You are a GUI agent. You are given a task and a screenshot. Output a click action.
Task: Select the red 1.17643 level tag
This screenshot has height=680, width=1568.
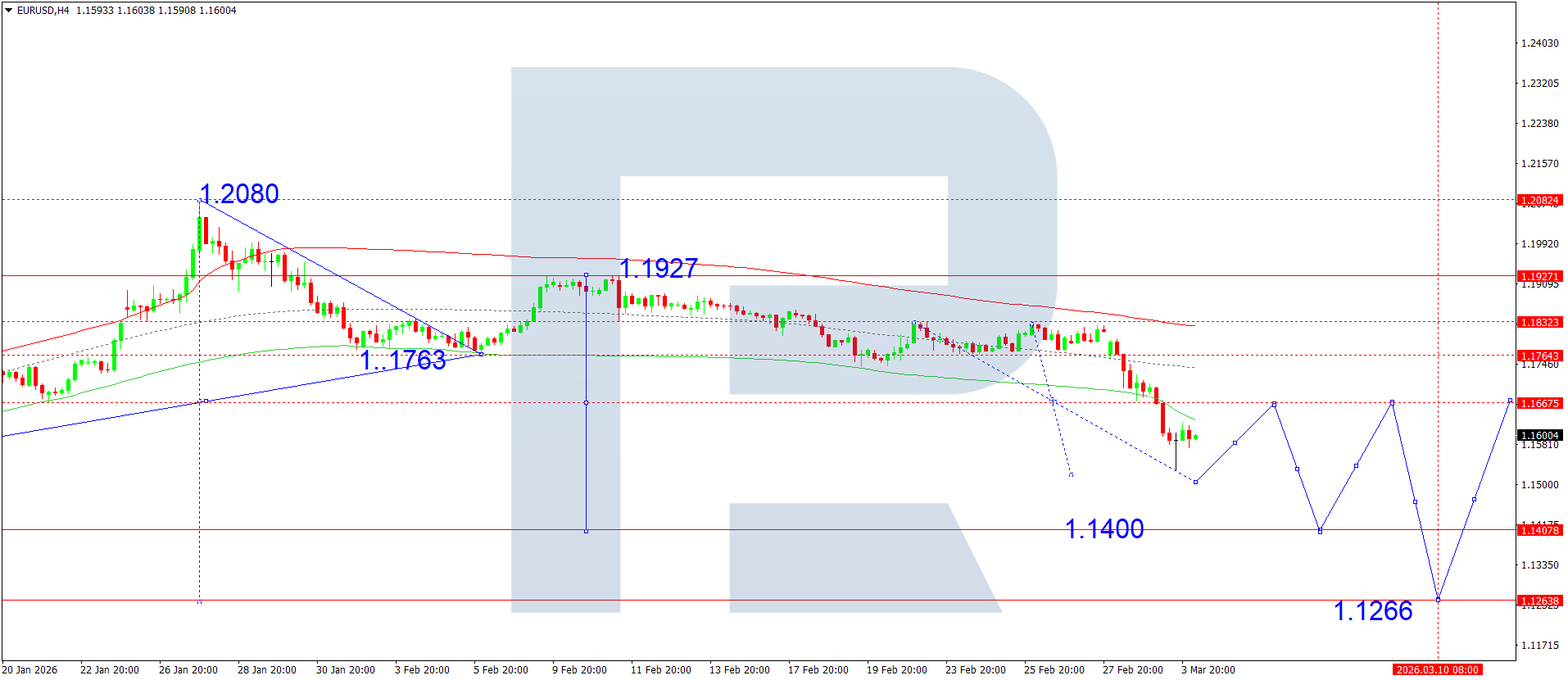pyautogui.click(x=1539, y=356)
